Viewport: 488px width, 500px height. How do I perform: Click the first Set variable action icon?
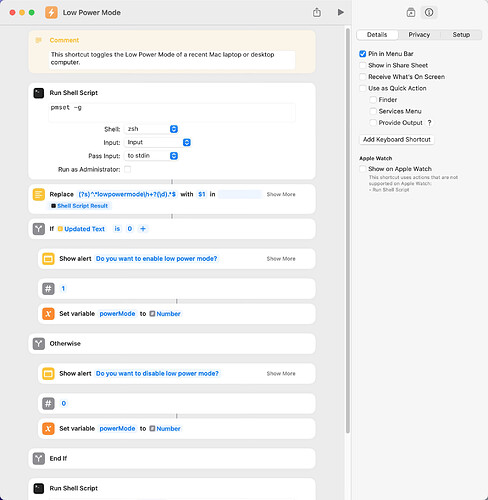click(48, 314)
